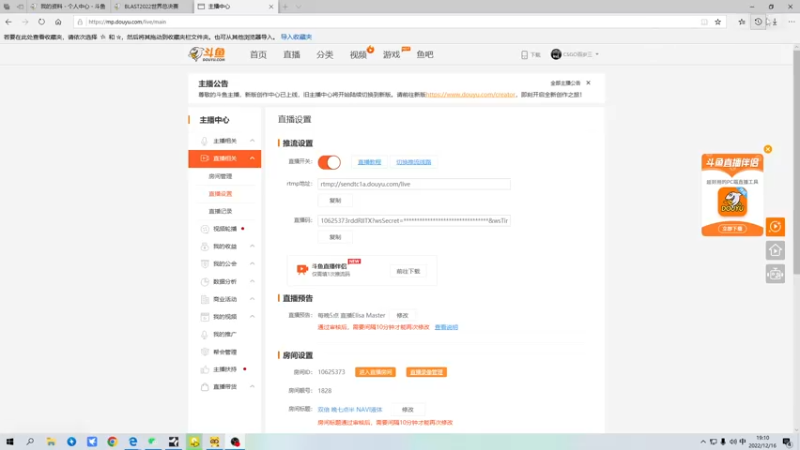Click the shield icon beside 帮会管理

(x=204, y=352)
